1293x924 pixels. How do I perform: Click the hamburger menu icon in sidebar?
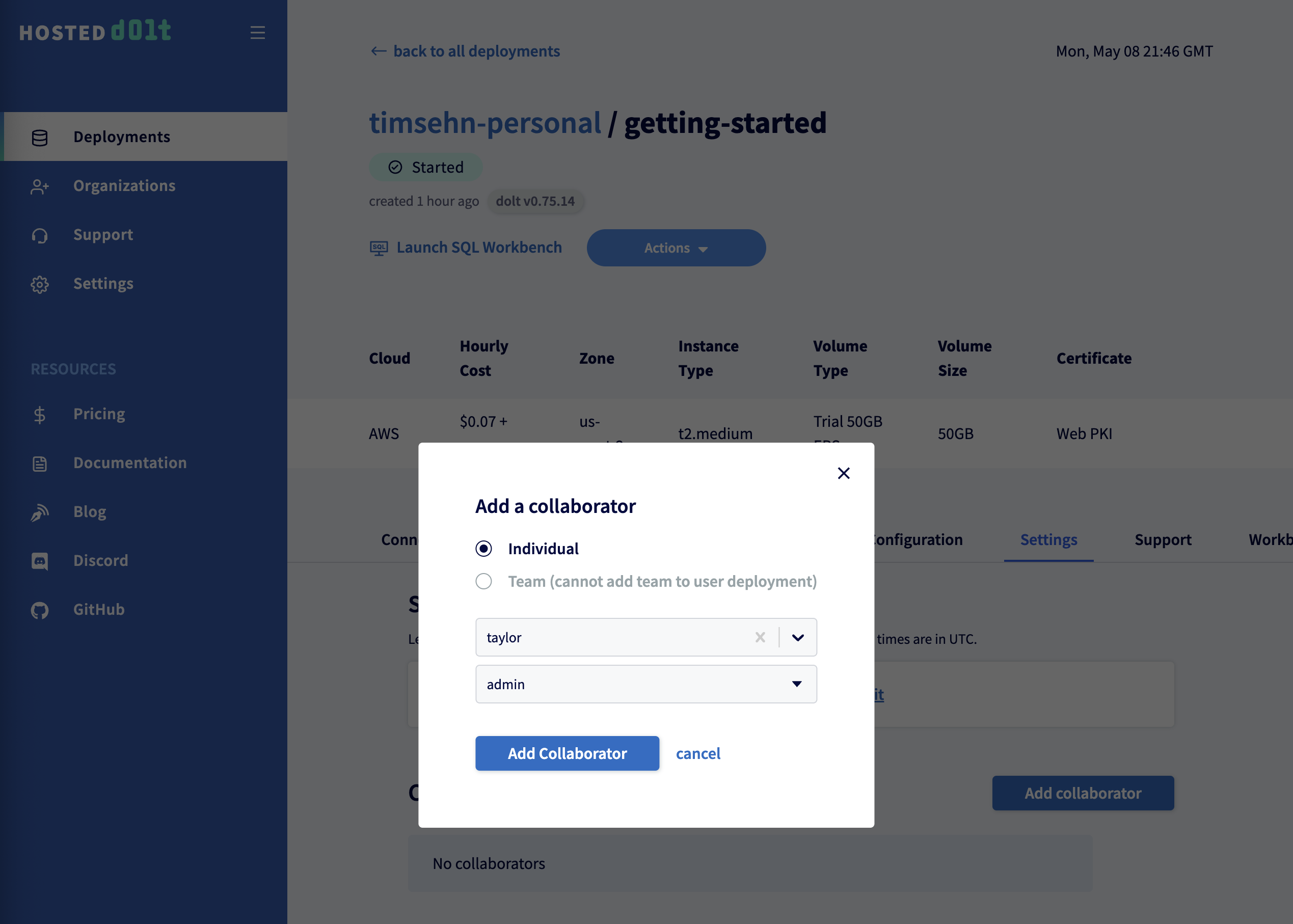pos(257,33)
